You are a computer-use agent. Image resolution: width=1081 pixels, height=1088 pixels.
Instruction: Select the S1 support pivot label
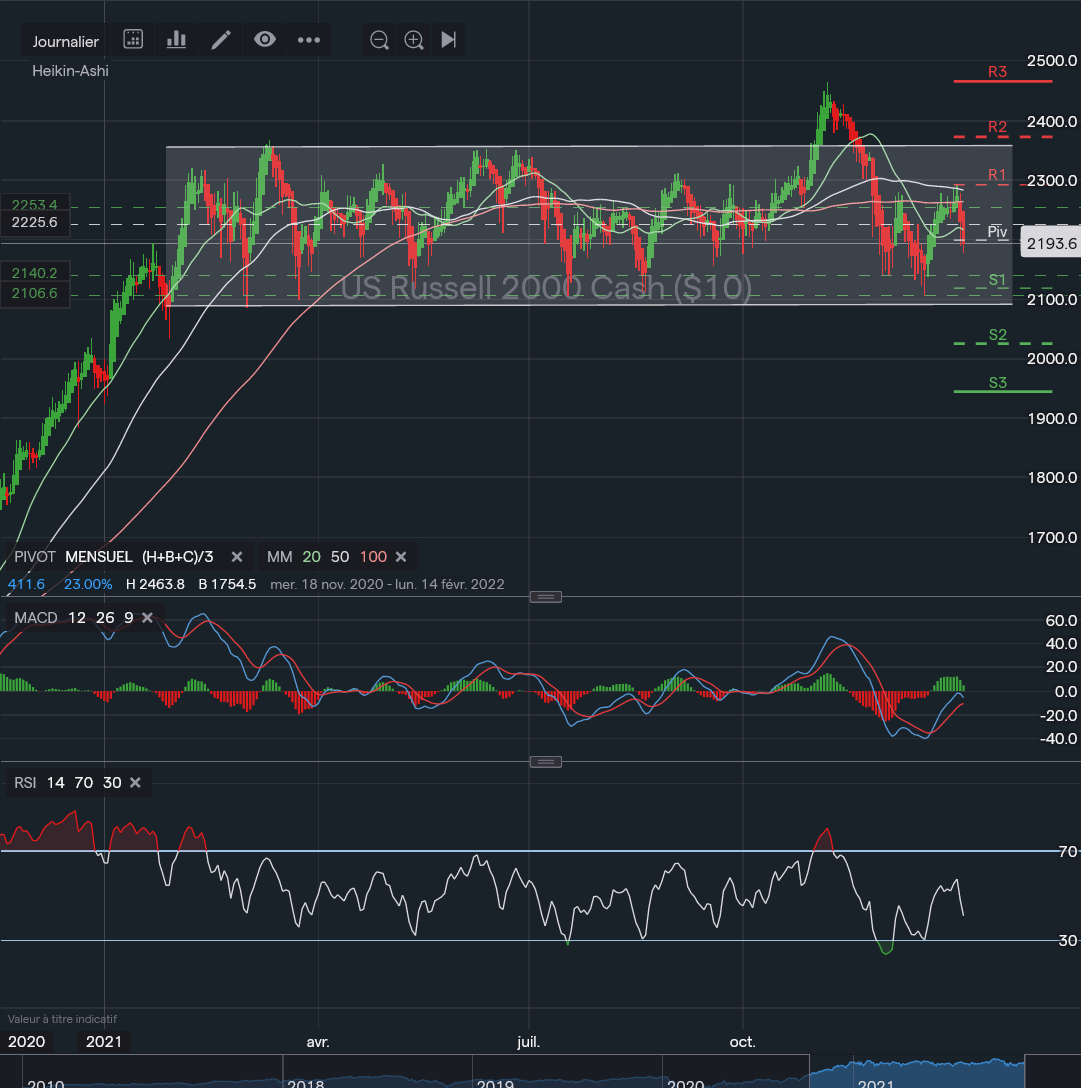[997, 280]
